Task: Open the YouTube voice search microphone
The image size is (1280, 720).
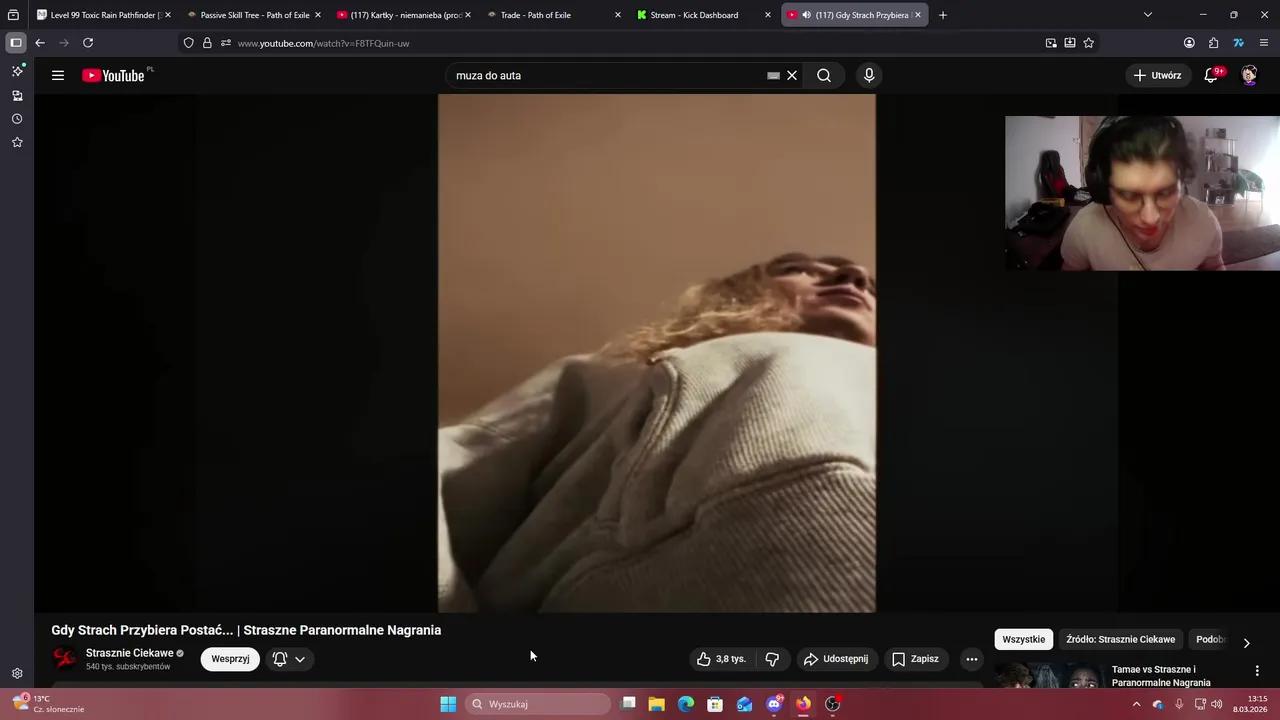Action: tap(869, 75)
